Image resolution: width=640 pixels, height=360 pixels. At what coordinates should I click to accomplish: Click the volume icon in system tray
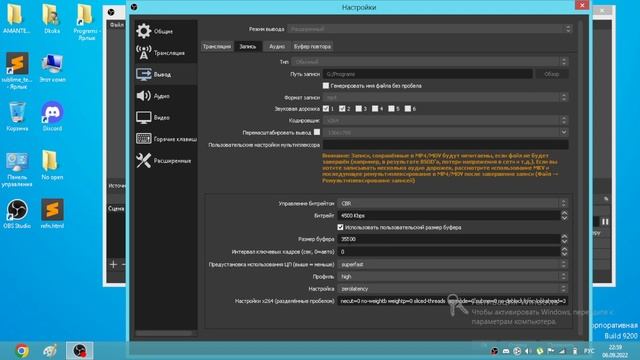click(528, 351)
